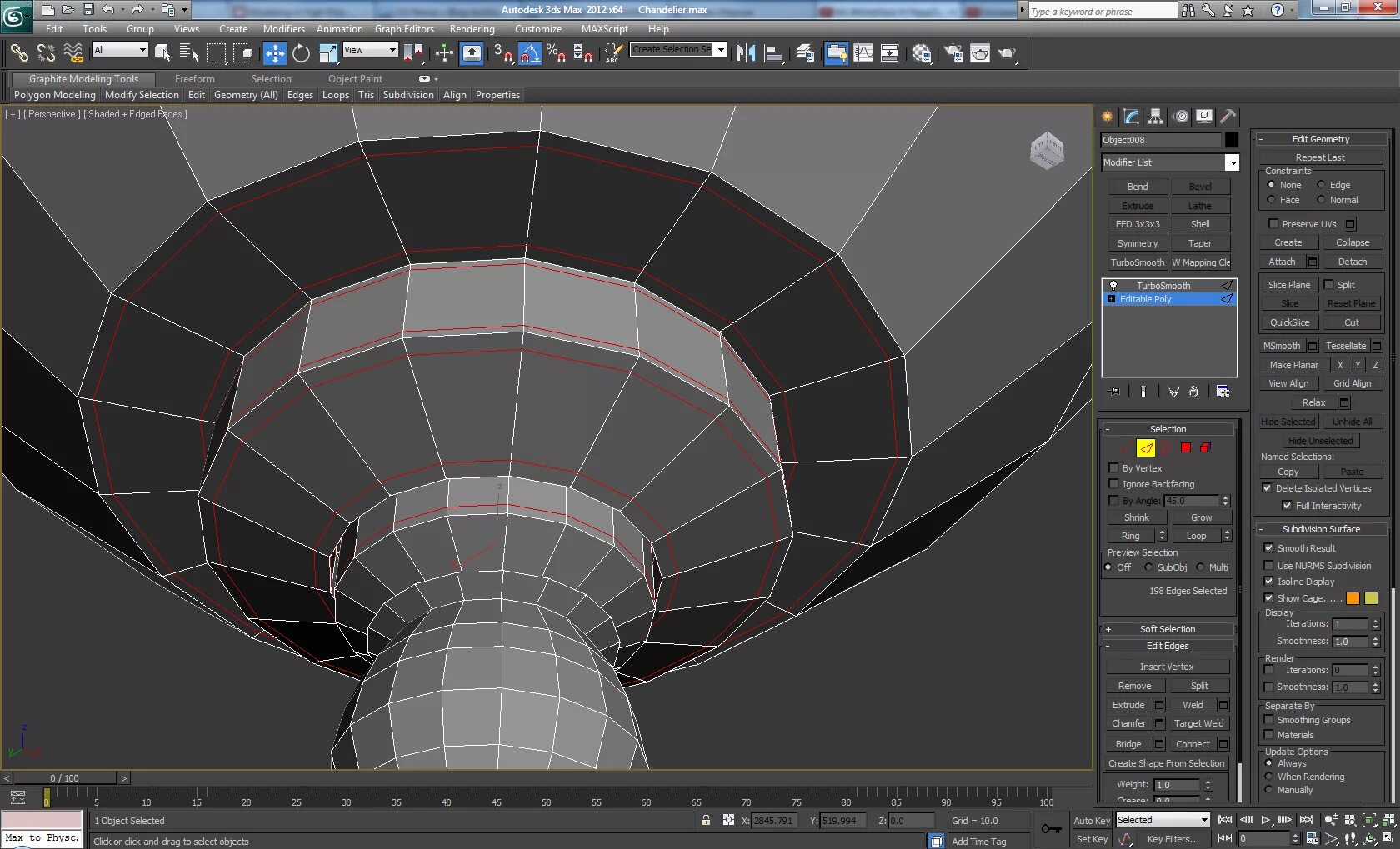Open the reference coordinate View dropdown

coord(370,51)
